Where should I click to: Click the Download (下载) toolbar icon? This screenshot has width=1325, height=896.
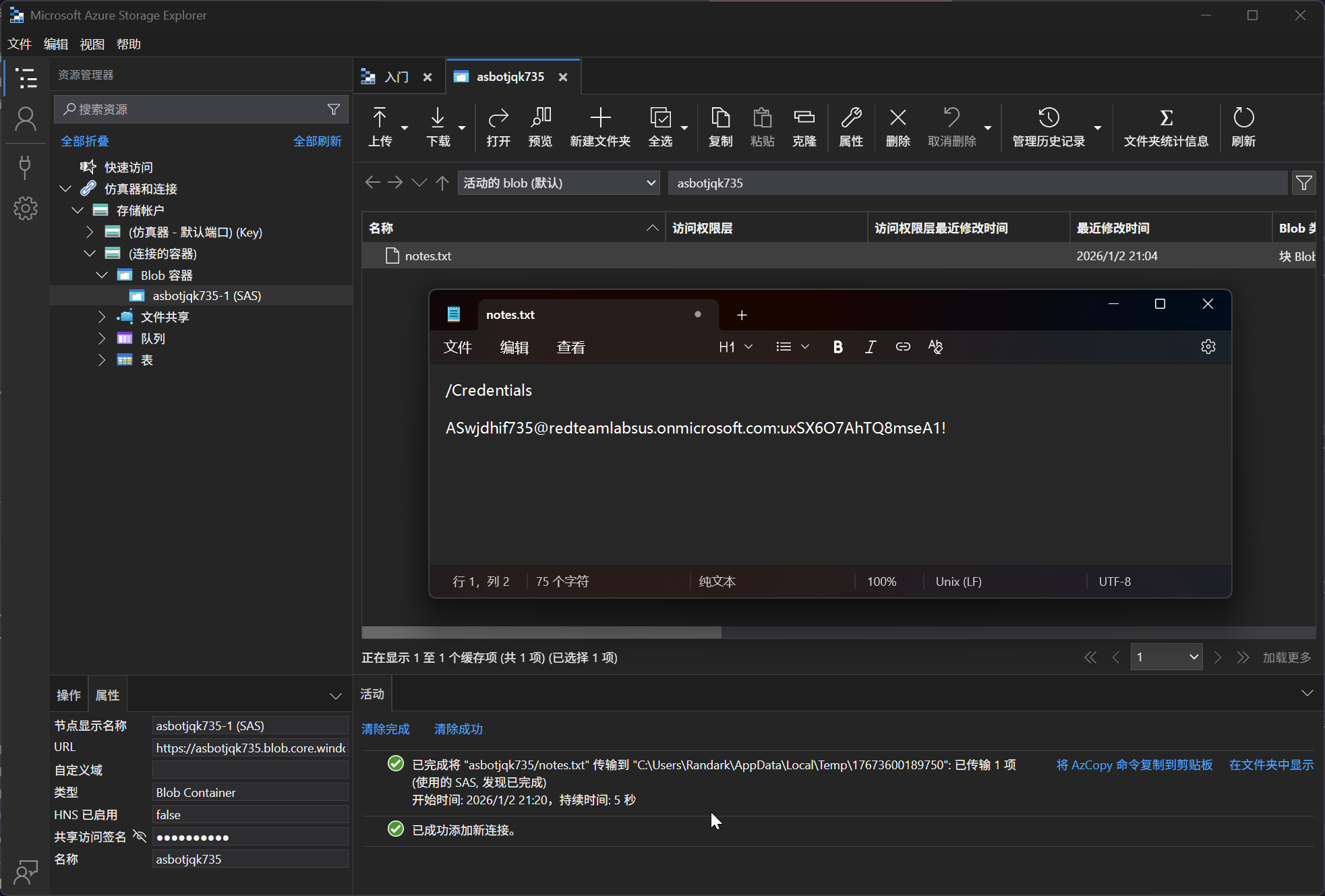[x=438, y=126]
